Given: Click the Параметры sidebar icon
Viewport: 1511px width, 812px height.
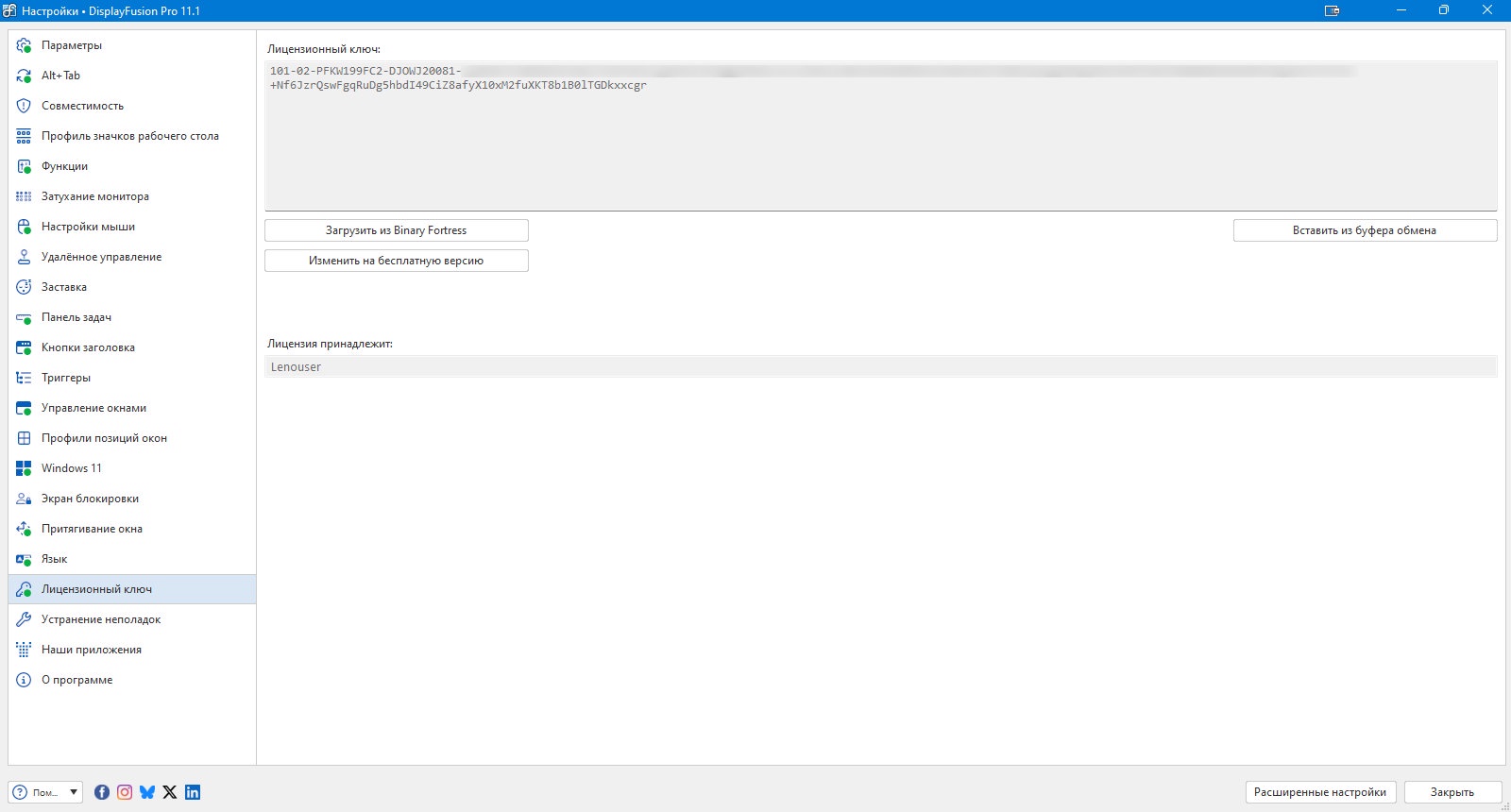Looking at the screenshot, I should point(25,45).
